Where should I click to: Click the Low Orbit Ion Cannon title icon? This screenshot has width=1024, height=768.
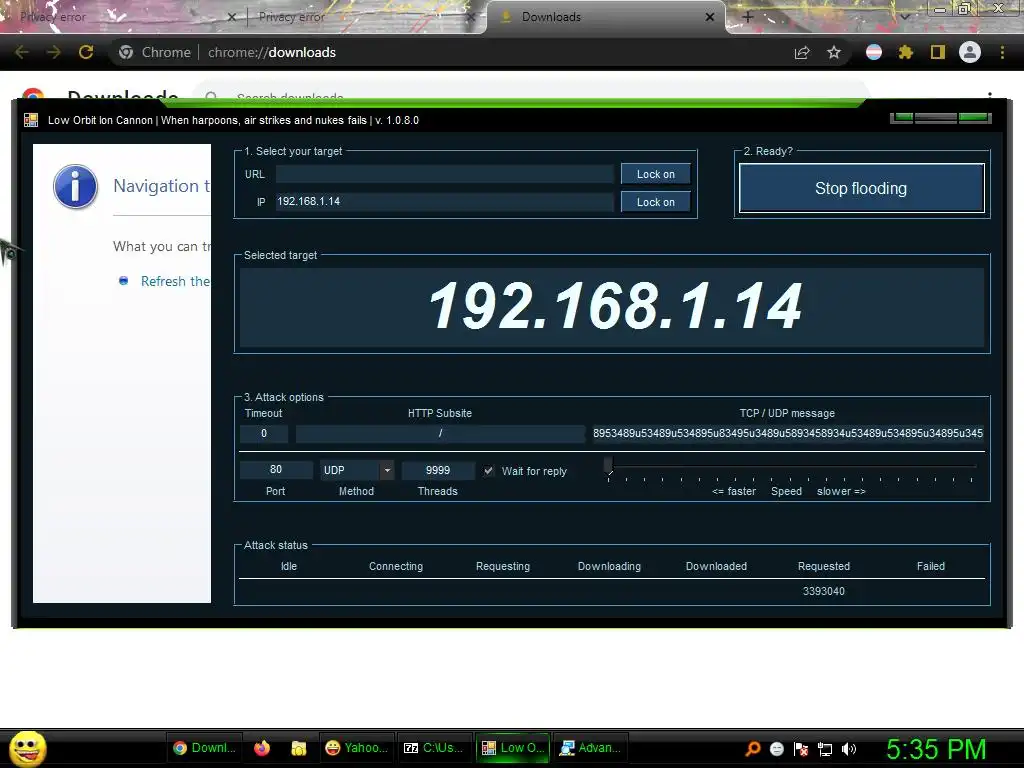point(31,120)
